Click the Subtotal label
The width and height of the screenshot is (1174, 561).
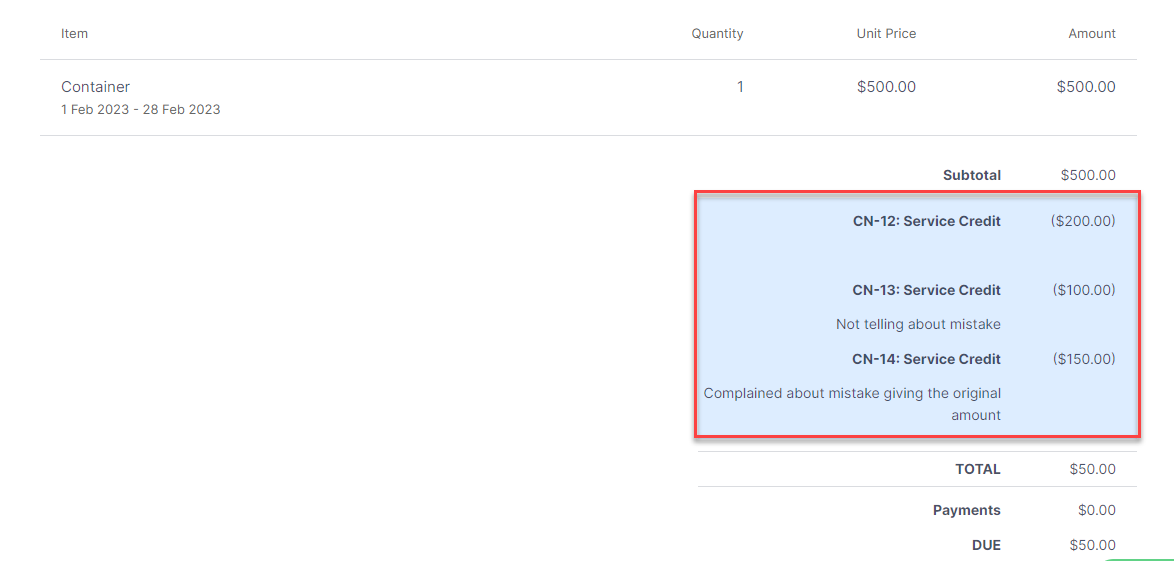[972, 175]
